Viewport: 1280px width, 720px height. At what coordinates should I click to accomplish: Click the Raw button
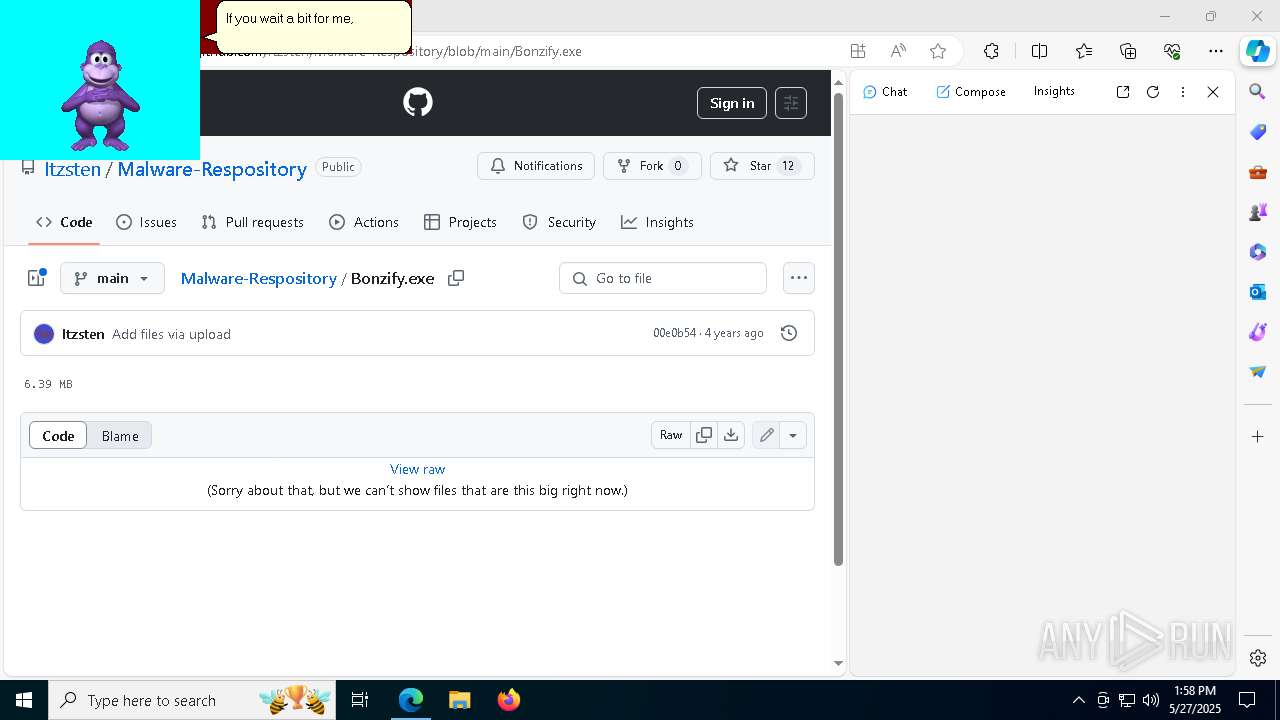(x=671, y=435)
